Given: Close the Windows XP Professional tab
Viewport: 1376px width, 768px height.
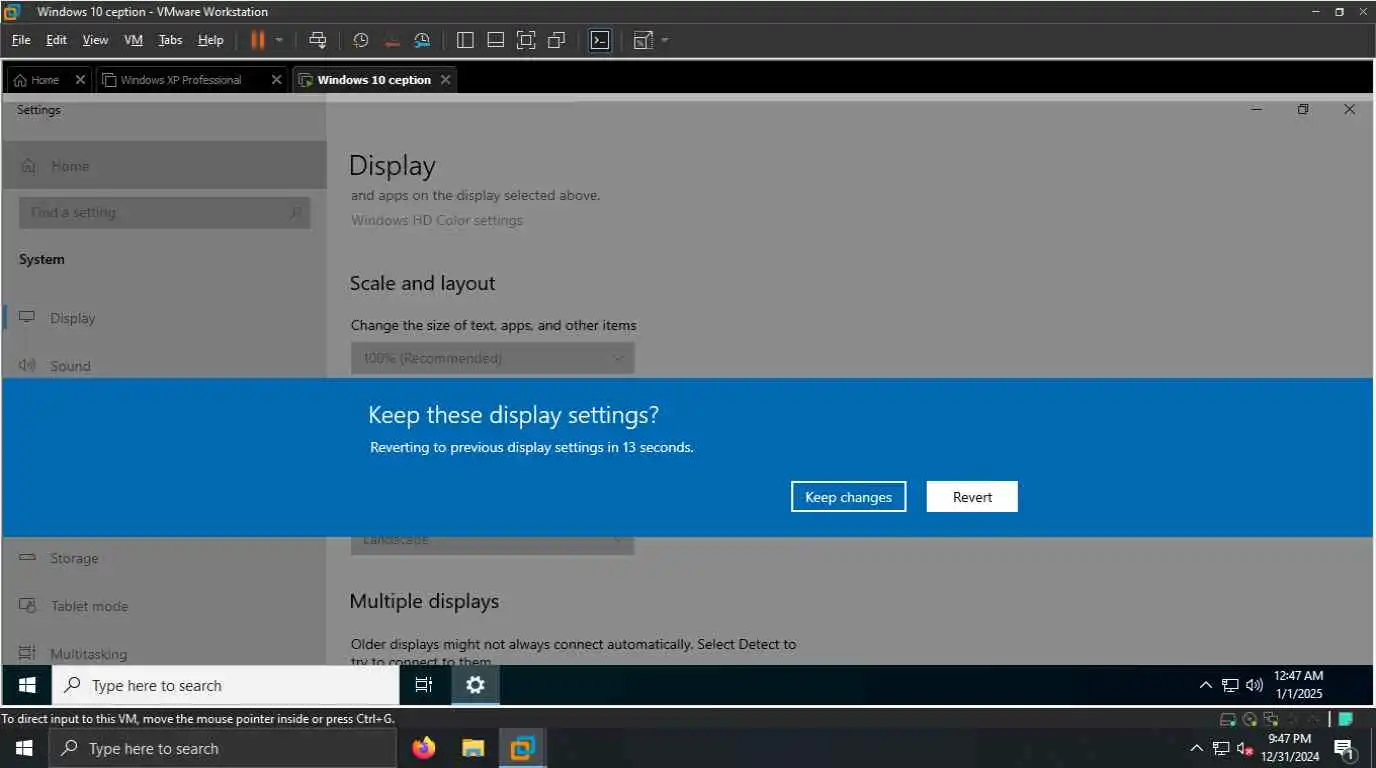Looking at the screenshot, I should pos(277,80).
